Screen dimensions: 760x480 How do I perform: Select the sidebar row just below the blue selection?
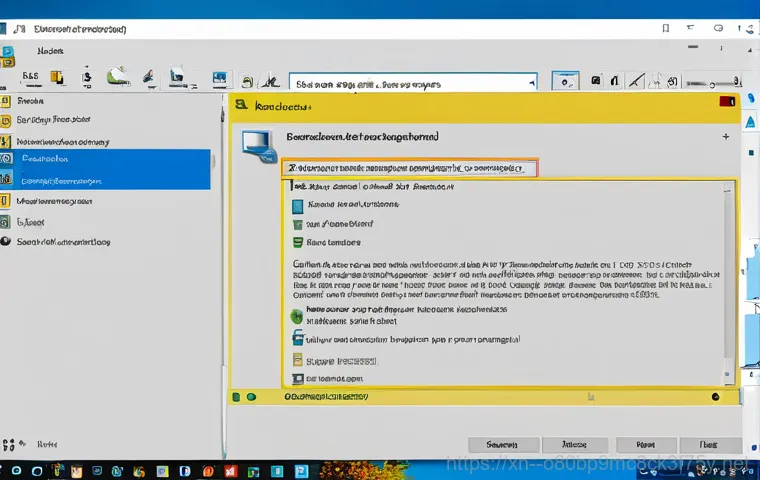(x=107, y=201)
